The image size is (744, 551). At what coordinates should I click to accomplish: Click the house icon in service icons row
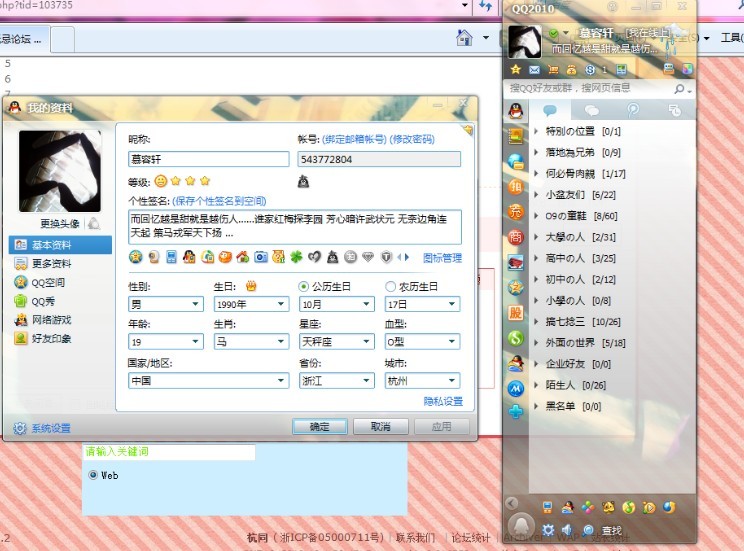[x=243, y=257]
